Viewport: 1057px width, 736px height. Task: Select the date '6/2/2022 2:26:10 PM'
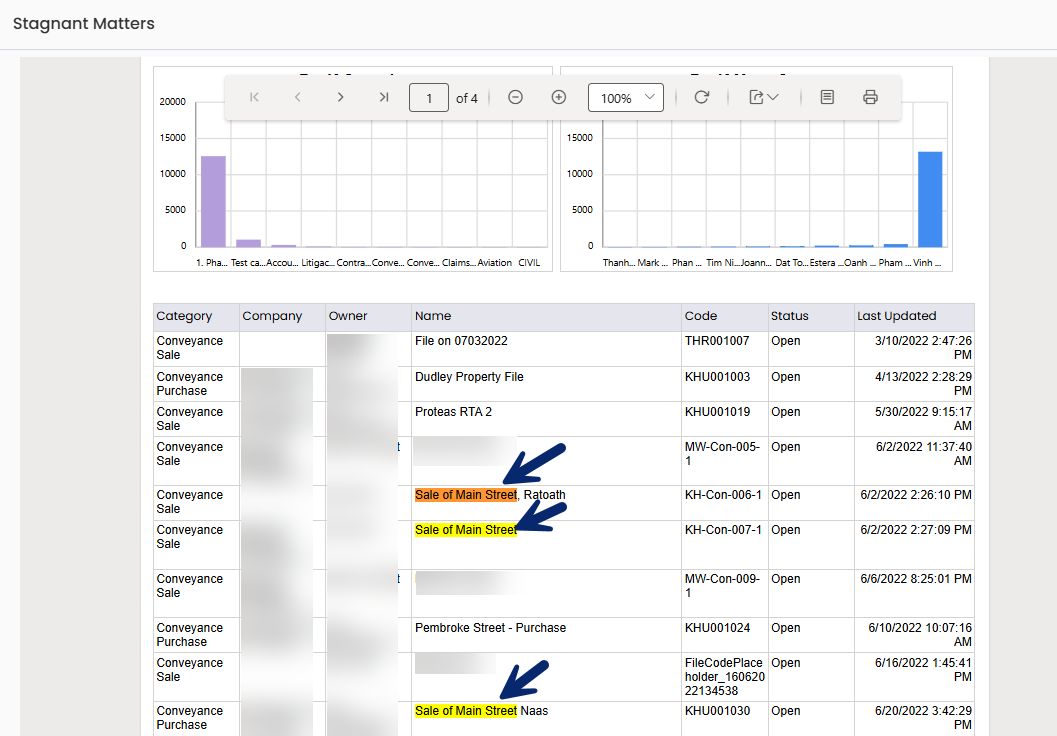(916, 495)
